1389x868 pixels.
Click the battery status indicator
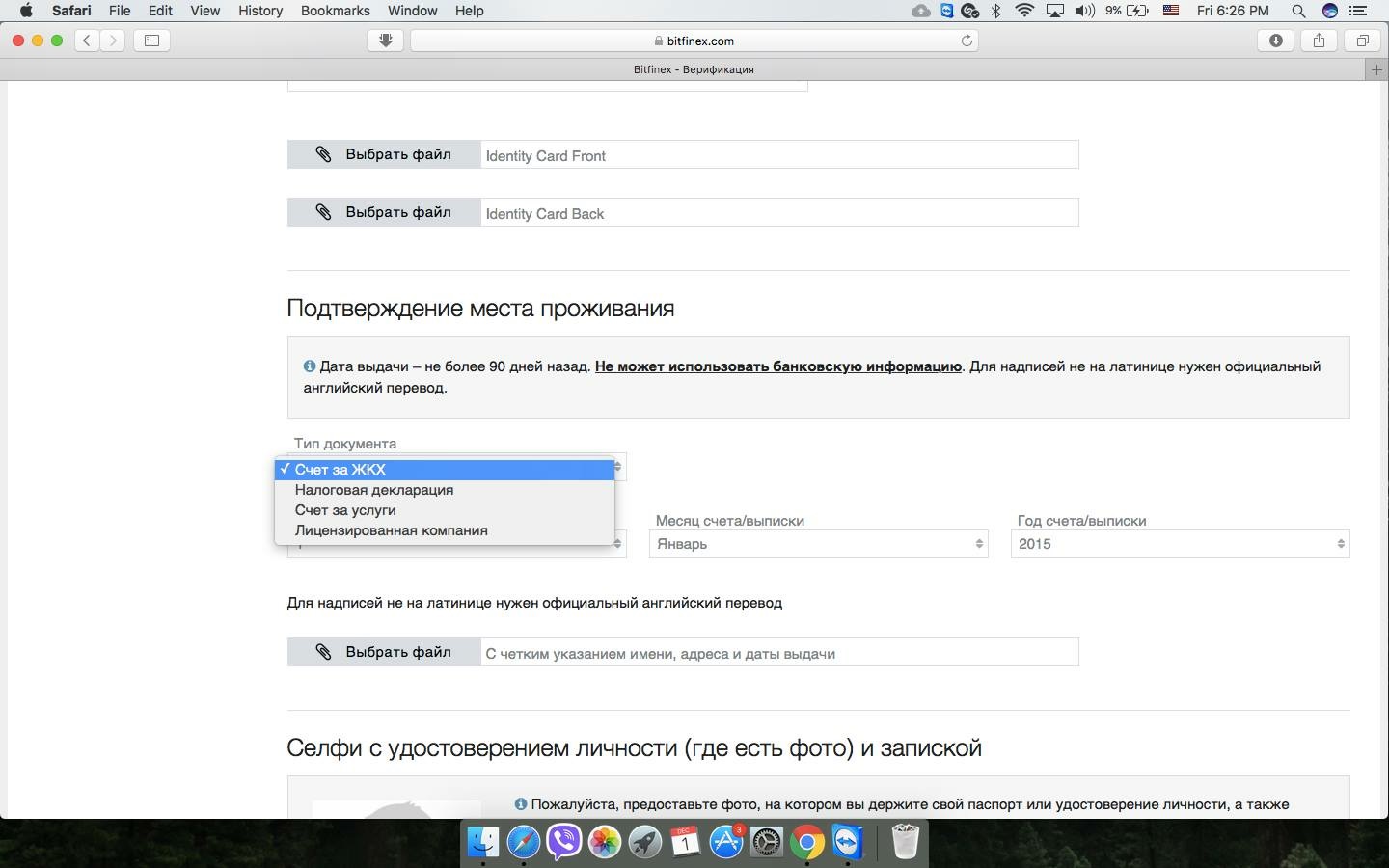point(1128,11)
